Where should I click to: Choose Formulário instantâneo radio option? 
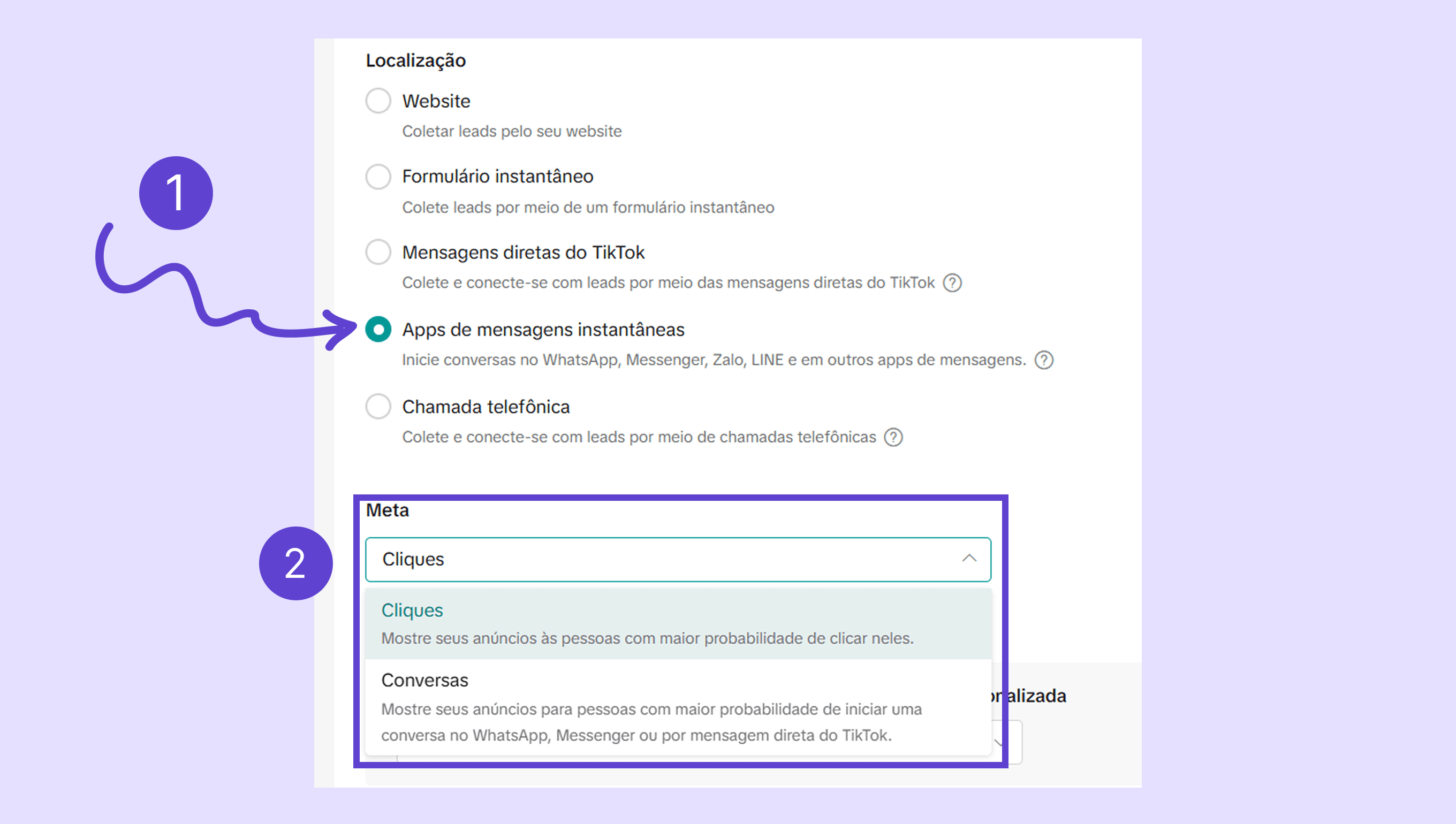378,177
